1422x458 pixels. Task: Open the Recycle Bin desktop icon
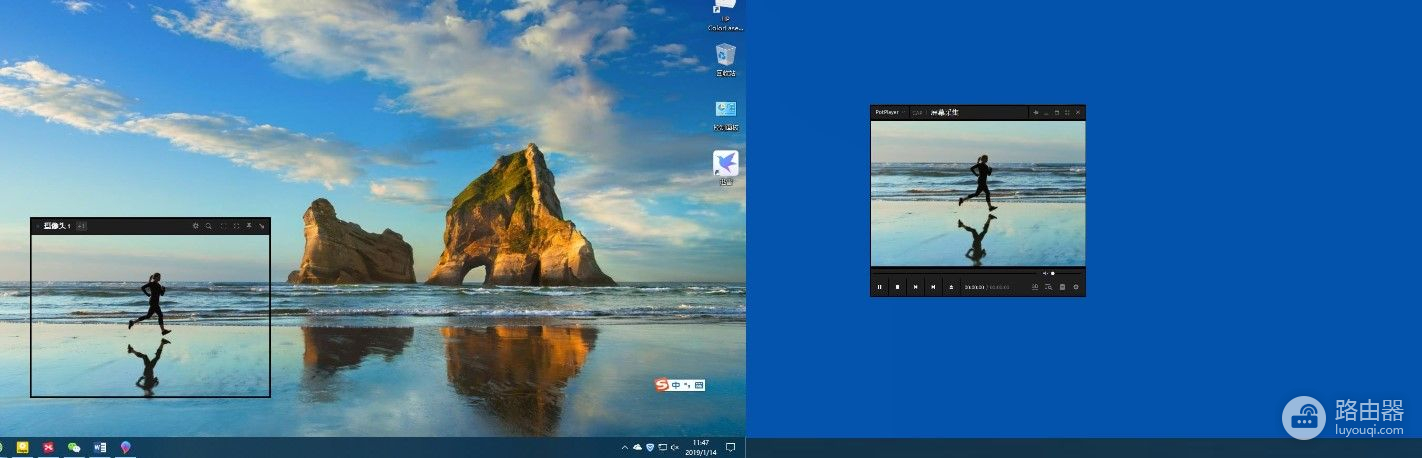726,58
